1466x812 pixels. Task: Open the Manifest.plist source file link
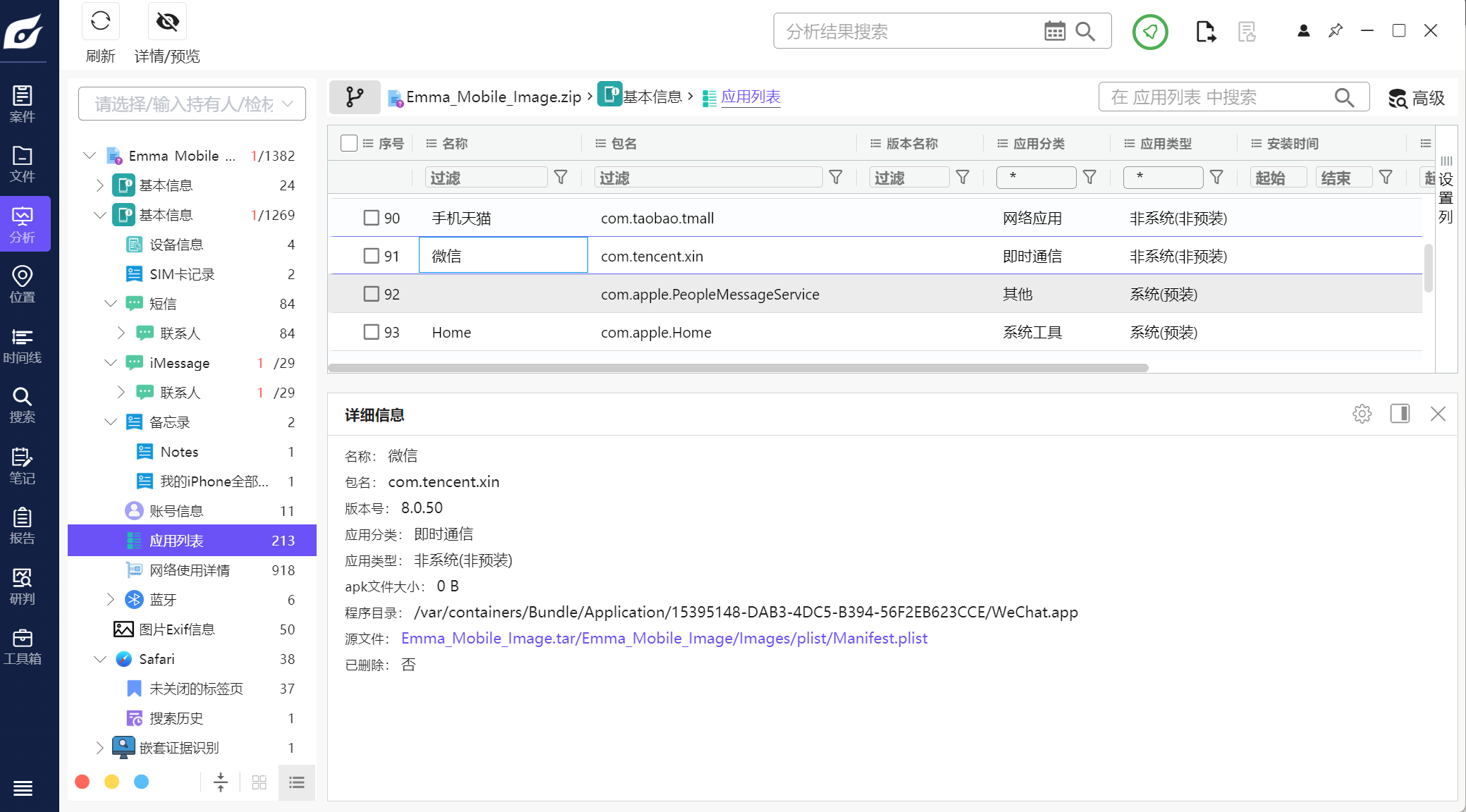pos(664,639)
